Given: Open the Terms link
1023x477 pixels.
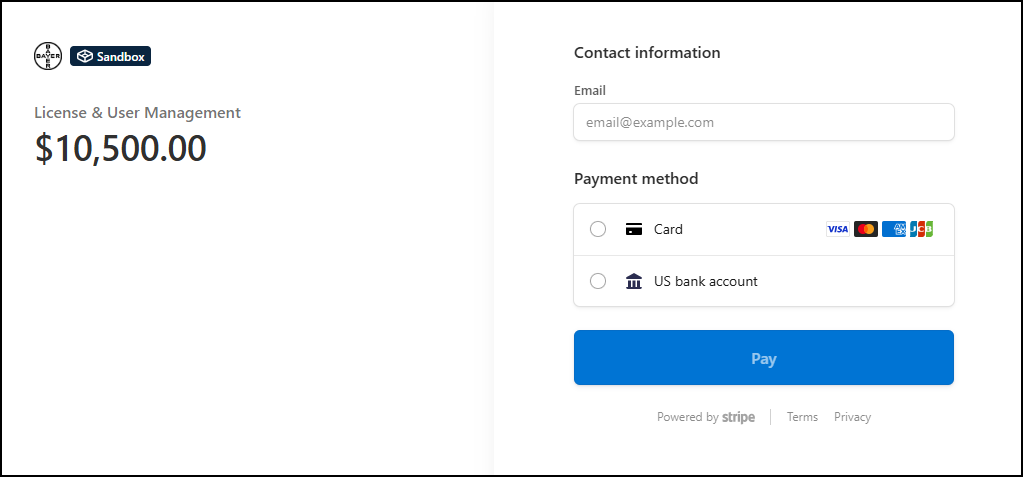Looking at the screenshot, I should (802, 417).
